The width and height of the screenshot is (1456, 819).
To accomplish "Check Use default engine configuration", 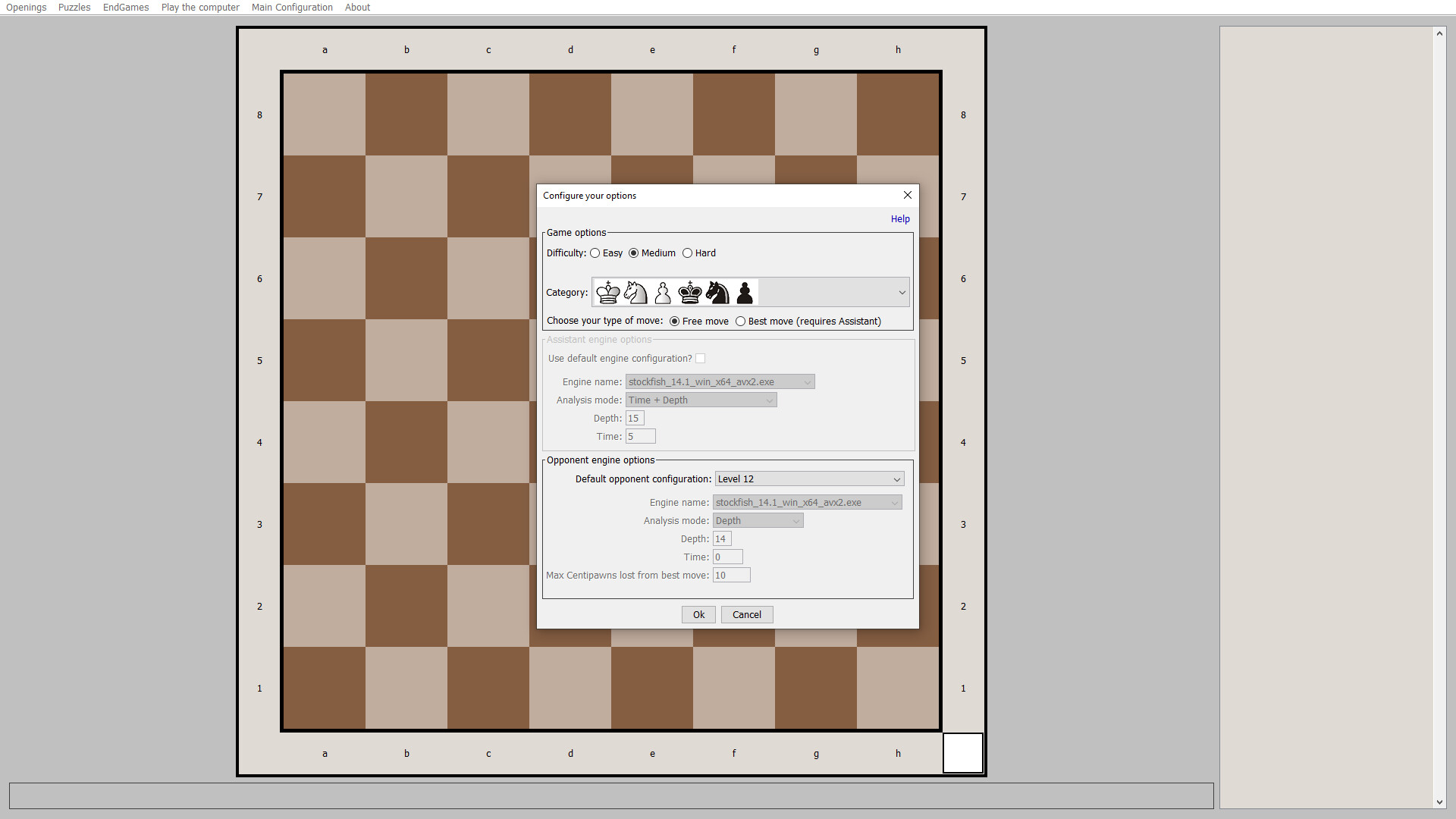I will point(701,358).
